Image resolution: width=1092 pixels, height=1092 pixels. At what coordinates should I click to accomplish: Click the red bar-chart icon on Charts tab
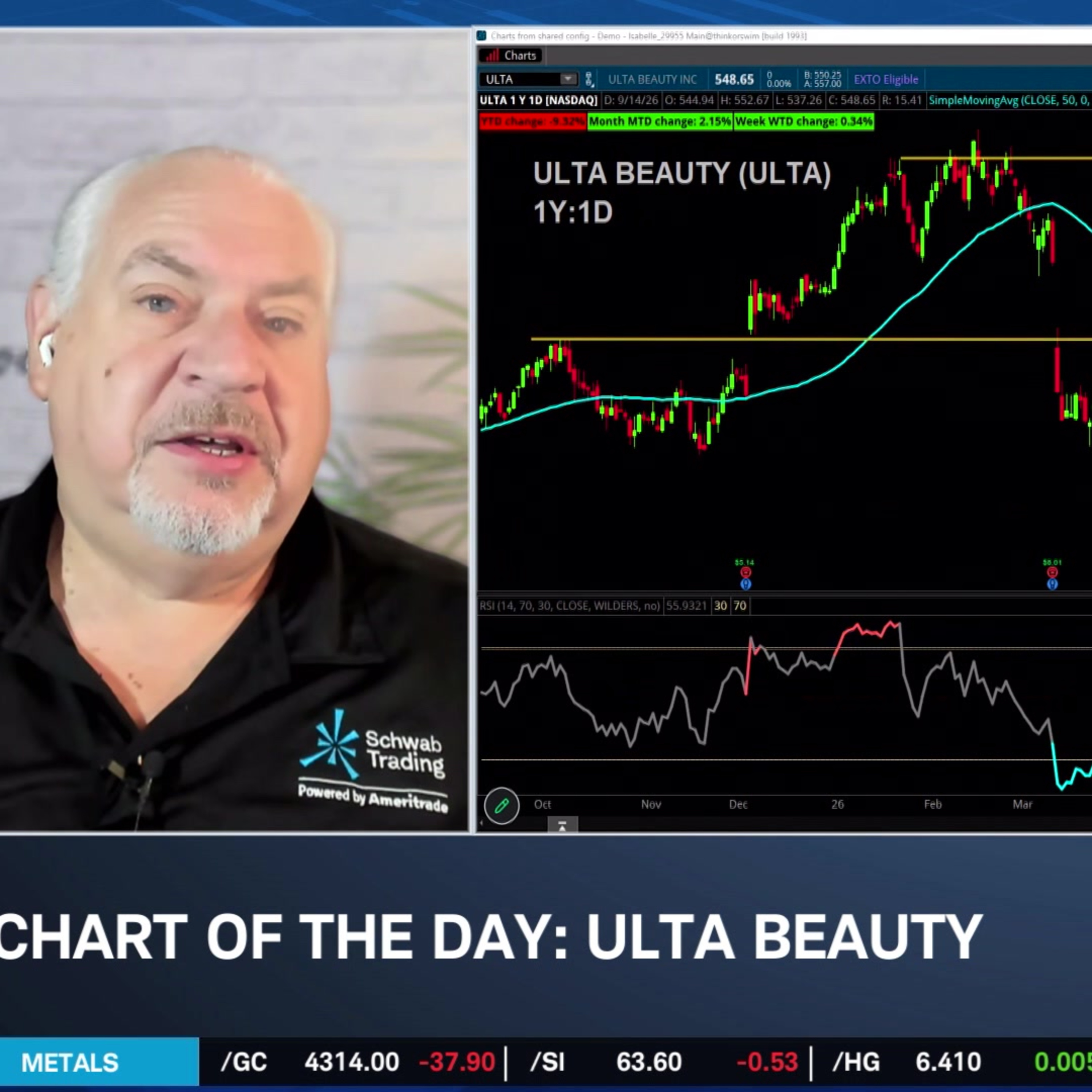pos(492,55)
